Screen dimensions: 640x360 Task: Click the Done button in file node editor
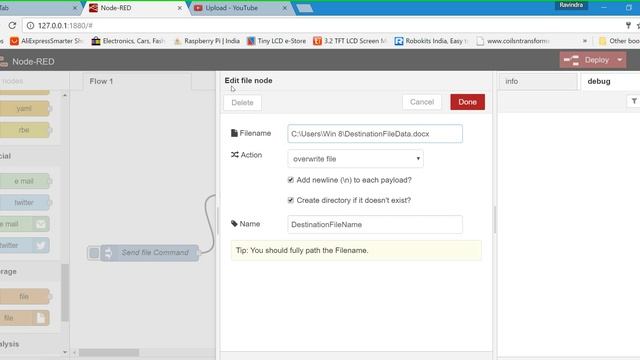[467, 102]
